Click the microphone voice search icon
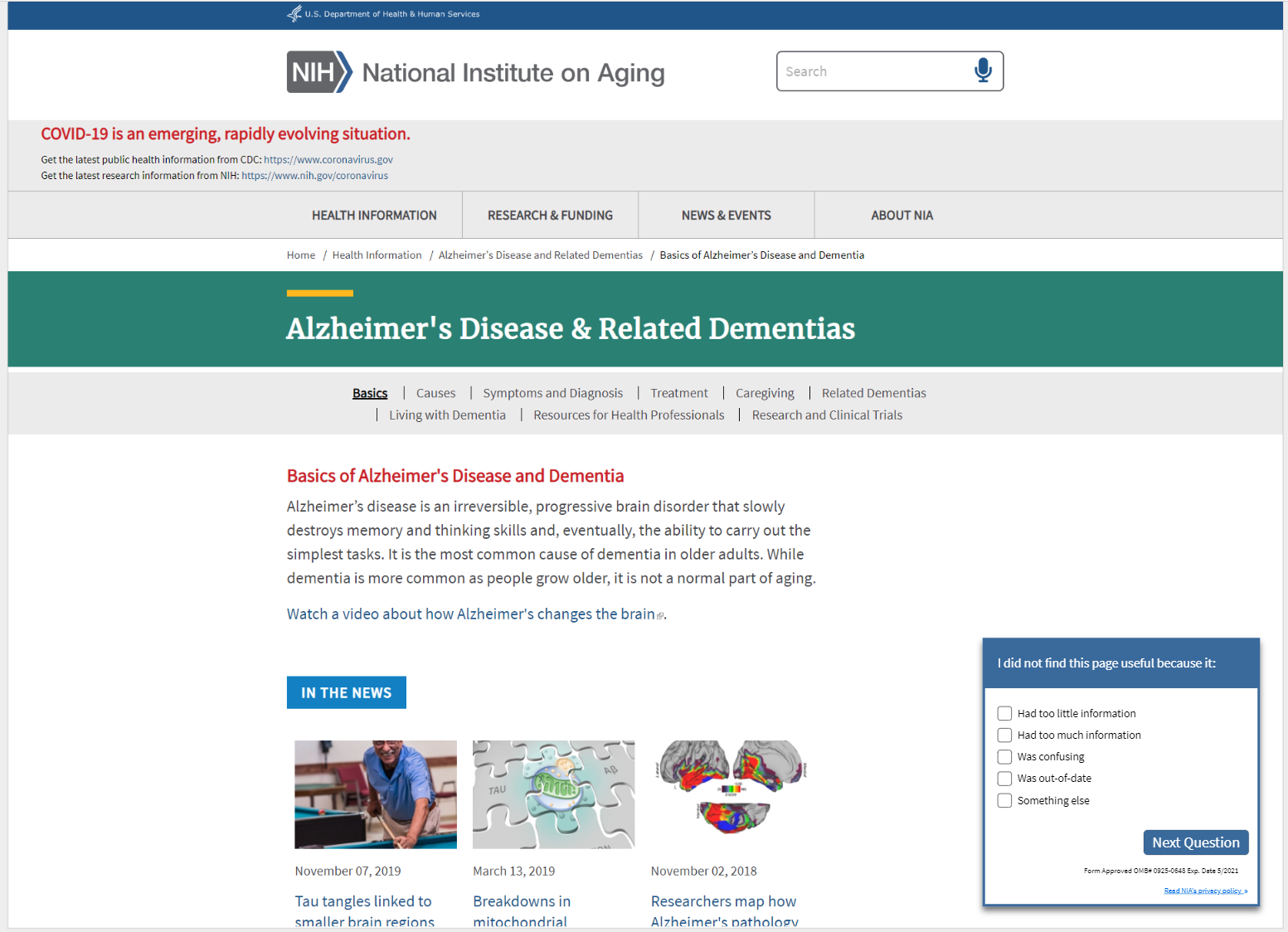The image size is (1288, 932). click(983, 70)
